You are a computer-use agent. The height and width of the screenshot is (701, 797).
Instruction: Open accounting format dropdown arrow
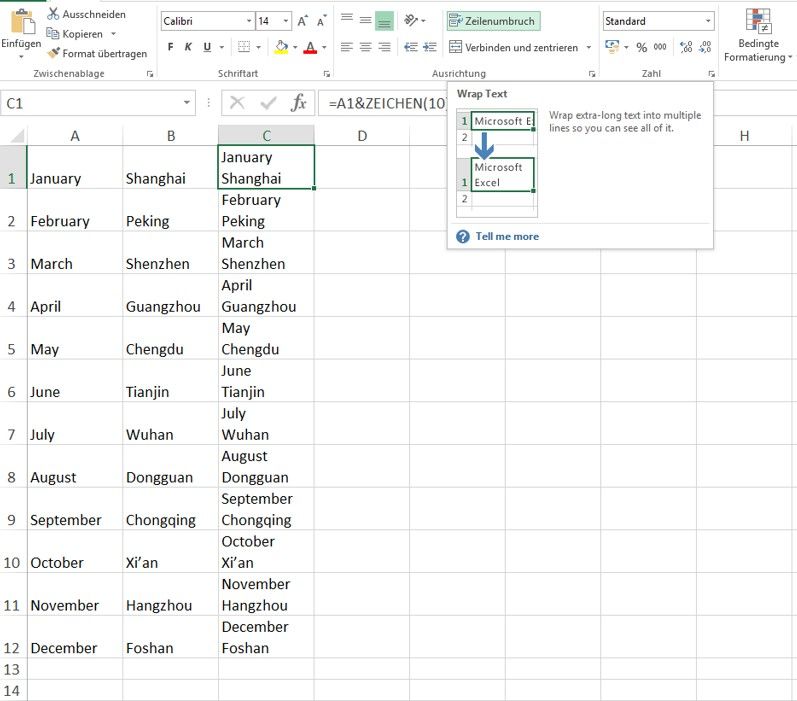pyautogui.click(x=626, y=47)
